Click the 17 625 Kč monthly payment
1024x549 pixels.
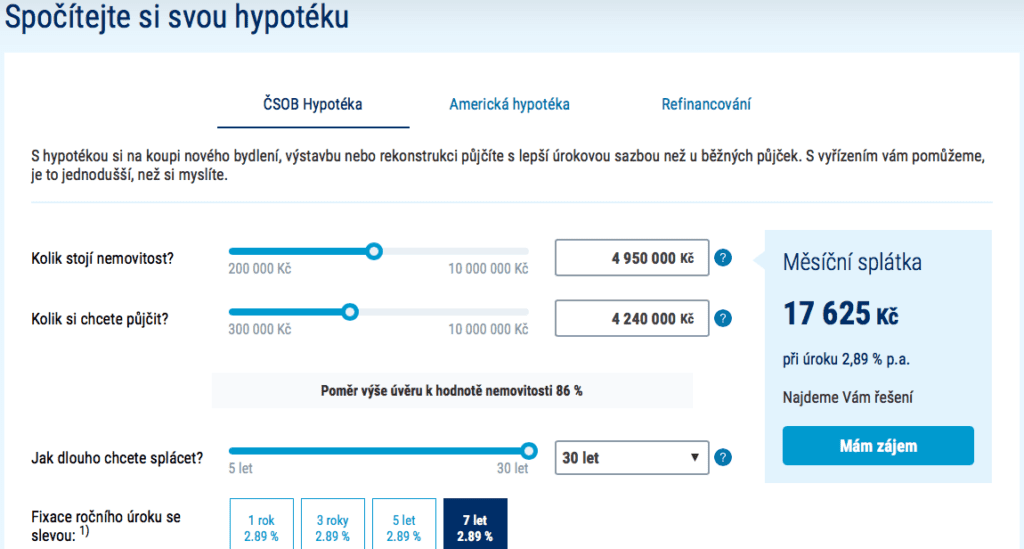point(840,314)
